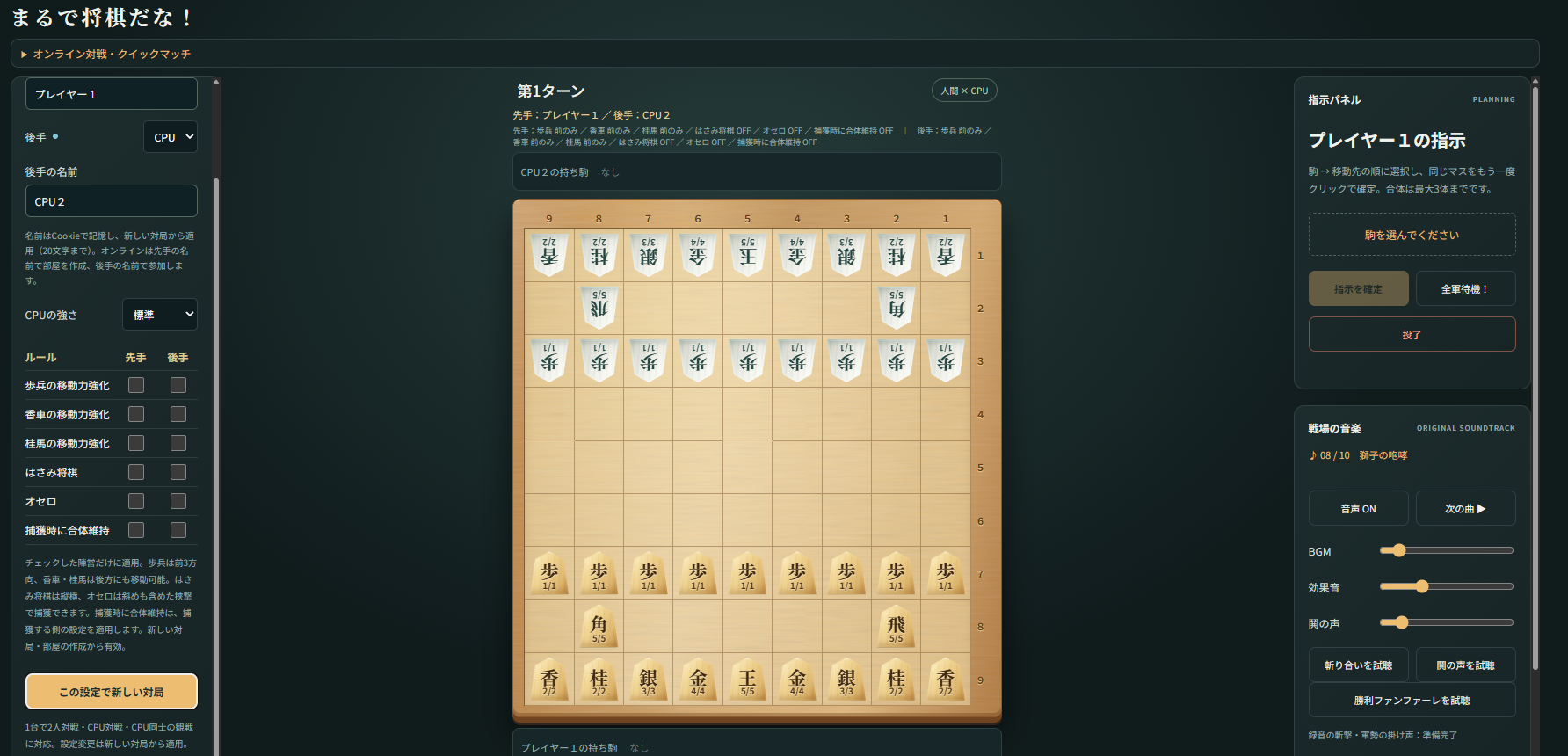Adjust the 鬨の声 volume slider

(1447, 622)
